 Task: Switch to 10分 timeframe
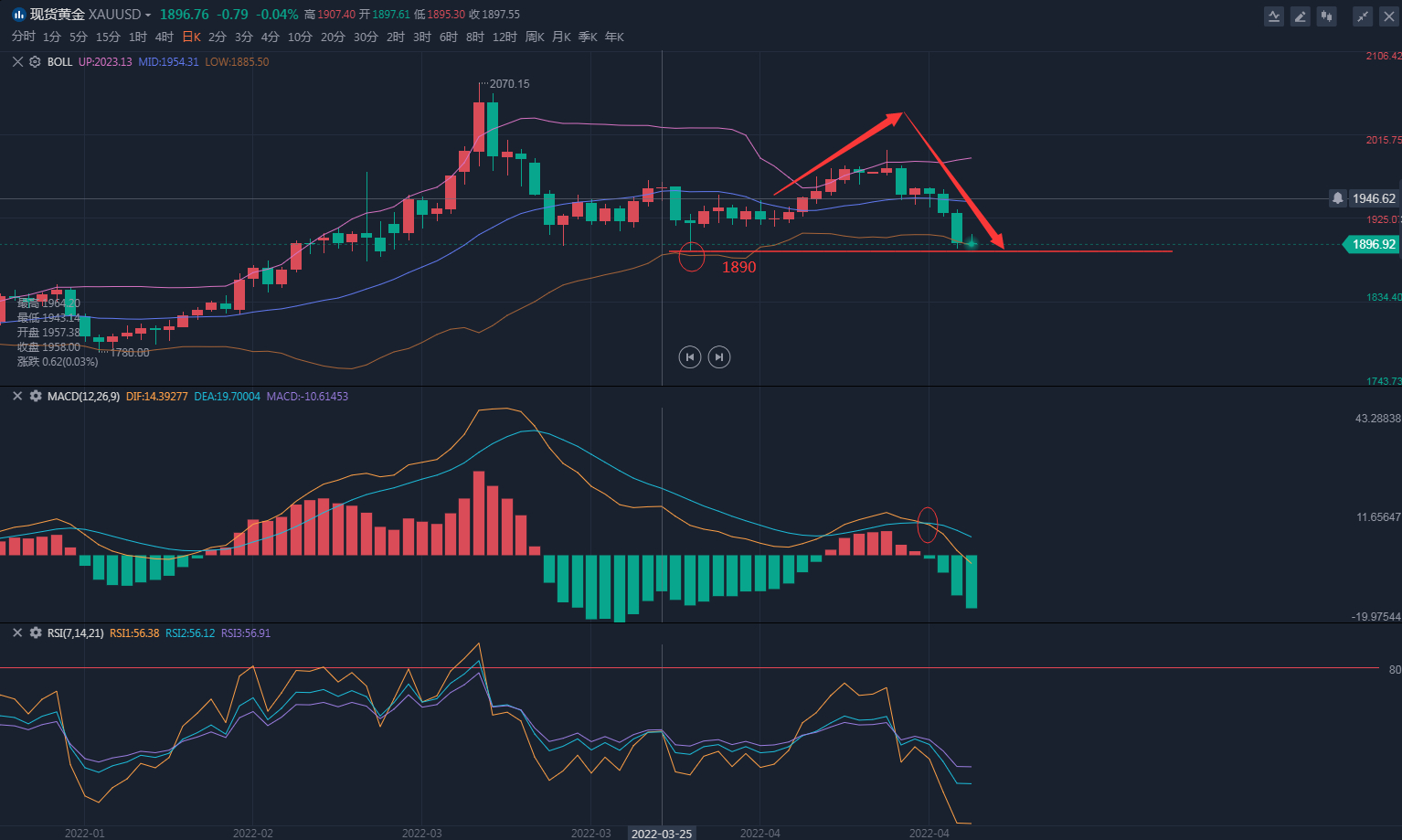pyautogui.click(x=300, y=37)
